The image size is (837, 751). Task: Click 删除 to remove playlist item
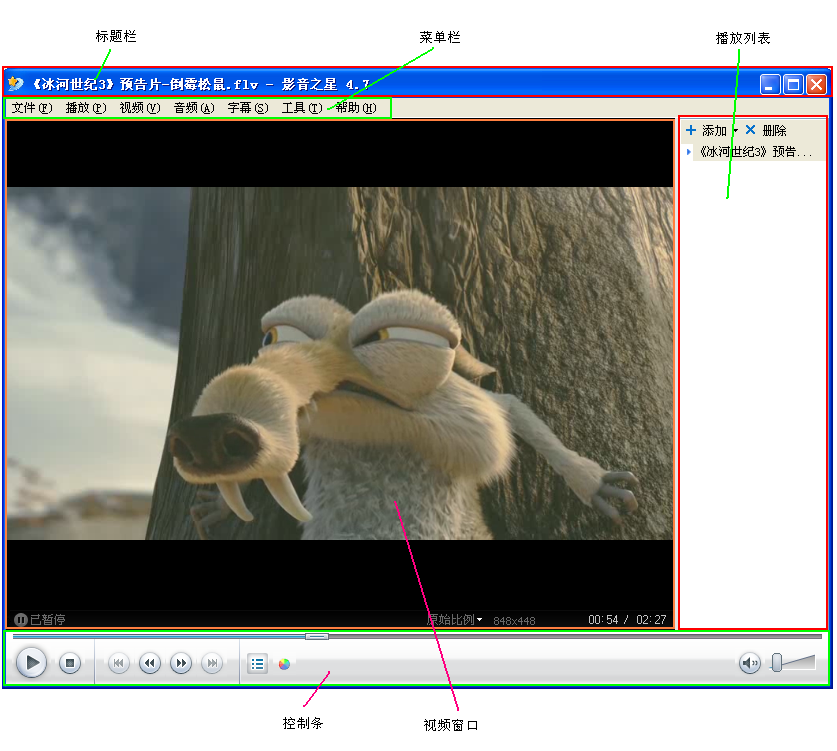click(766, 130)
